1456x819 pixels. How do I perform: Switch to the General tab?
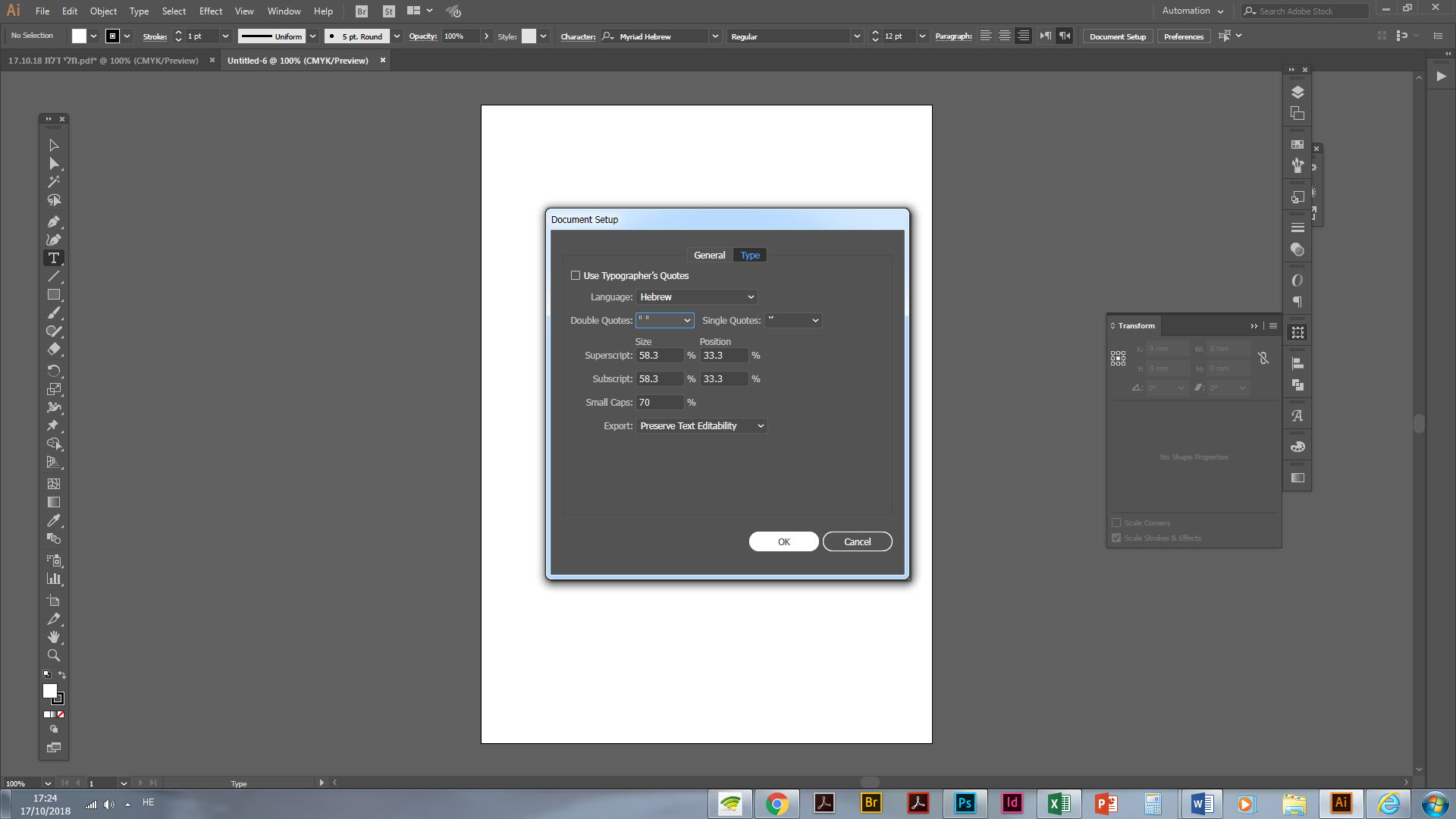click(x=709, y=256)
